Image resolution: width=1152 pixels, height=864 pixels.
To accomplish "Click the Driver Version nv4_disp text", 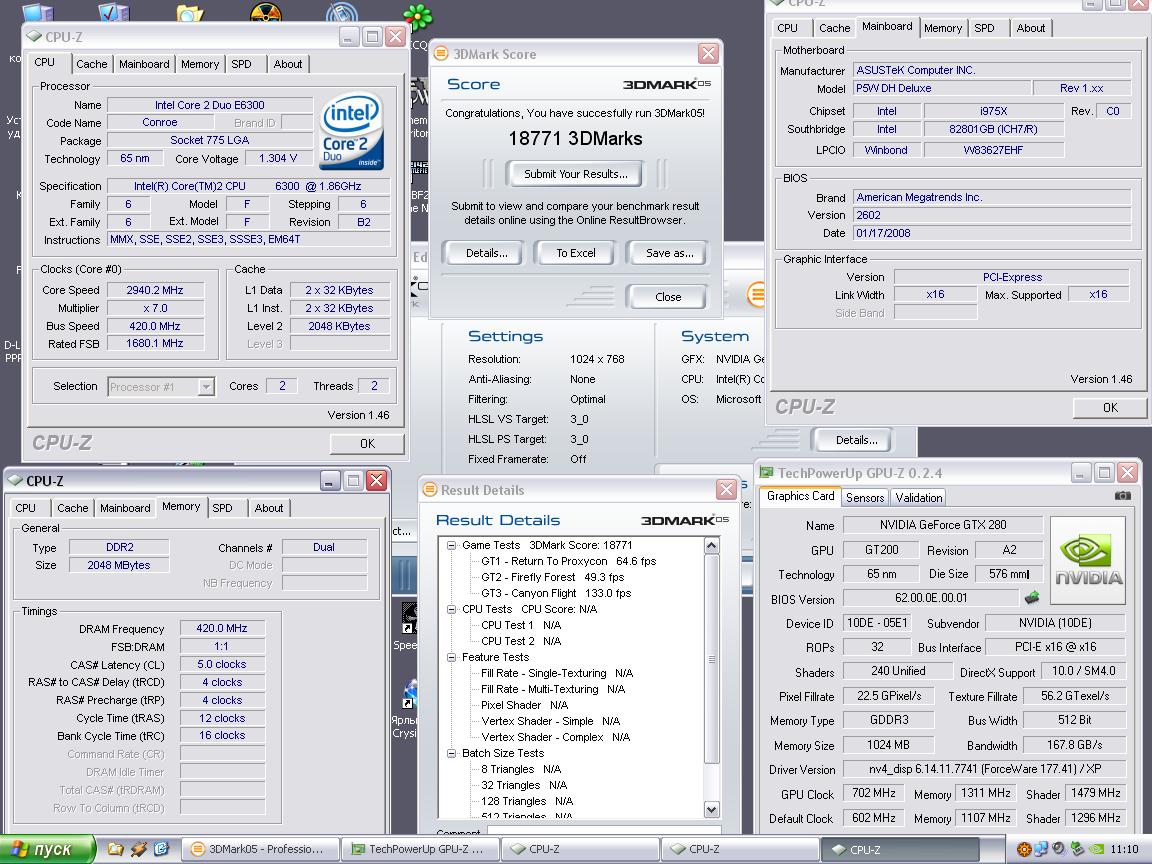I will click(x=984, y=769).
